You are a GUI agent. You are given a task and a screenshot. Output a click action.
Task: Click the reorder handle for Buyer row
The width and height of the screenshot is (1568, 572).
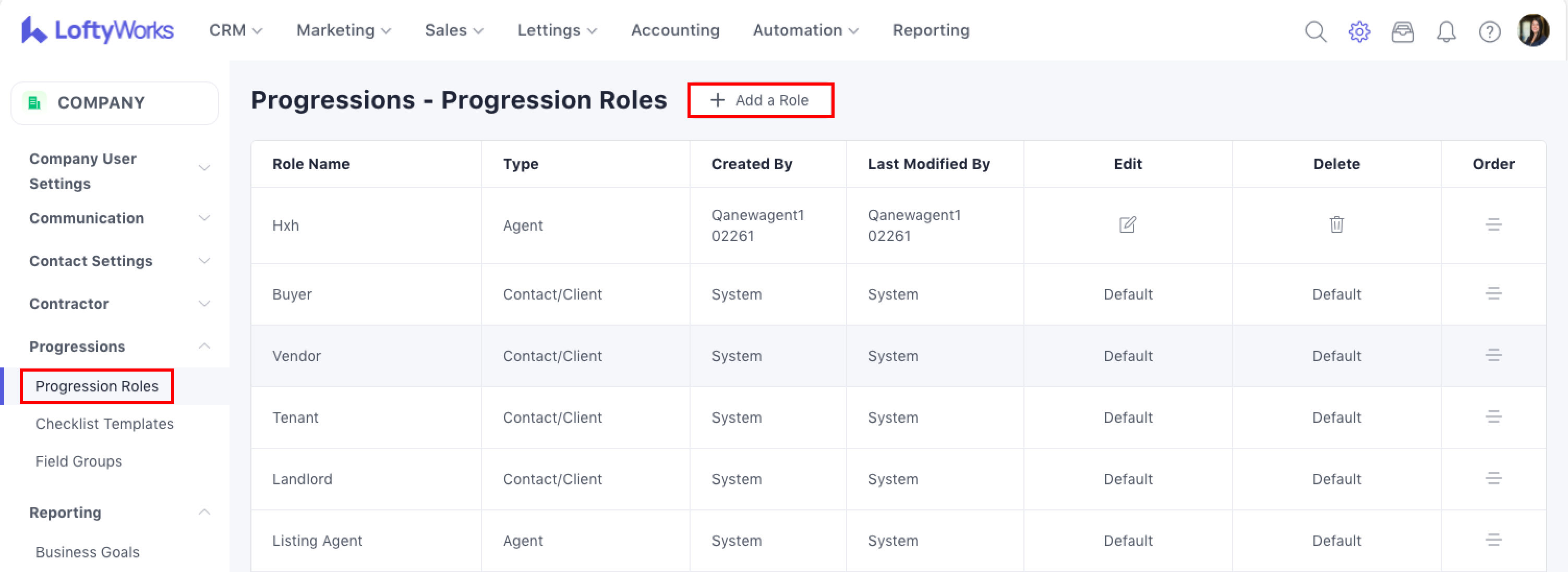pyautogui.click(x=1493, y=294)
